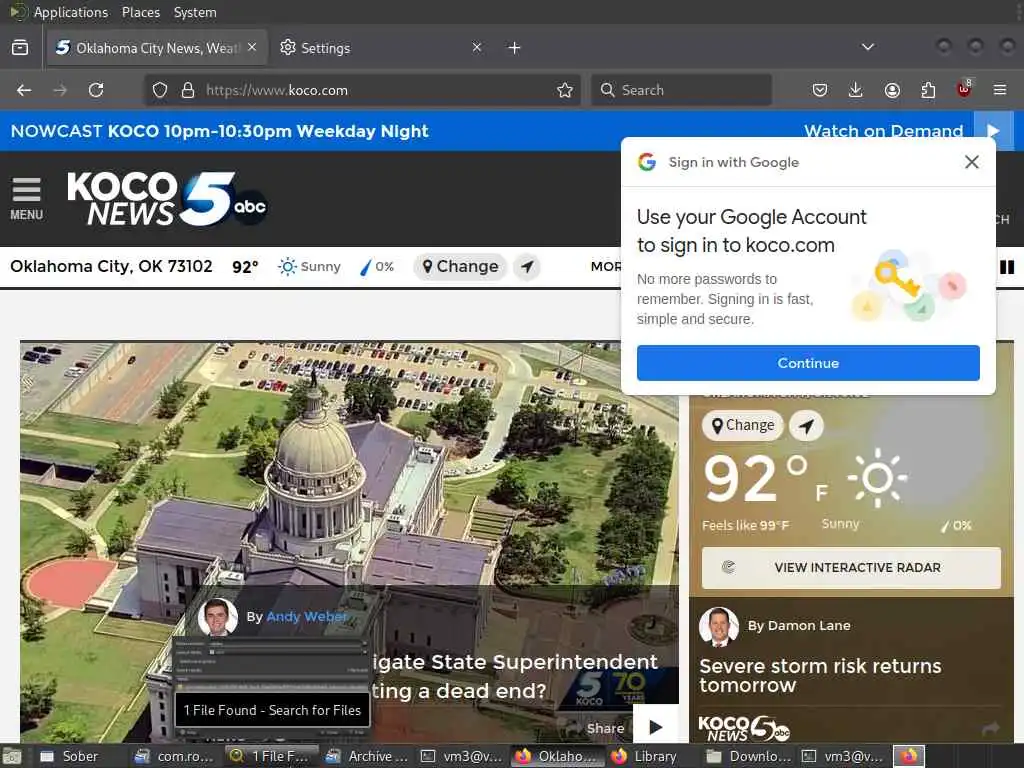Click the Oklahoma City, OK 73102 location text
Viewport: 1024px width, 768px height.
tap(111, 266)
